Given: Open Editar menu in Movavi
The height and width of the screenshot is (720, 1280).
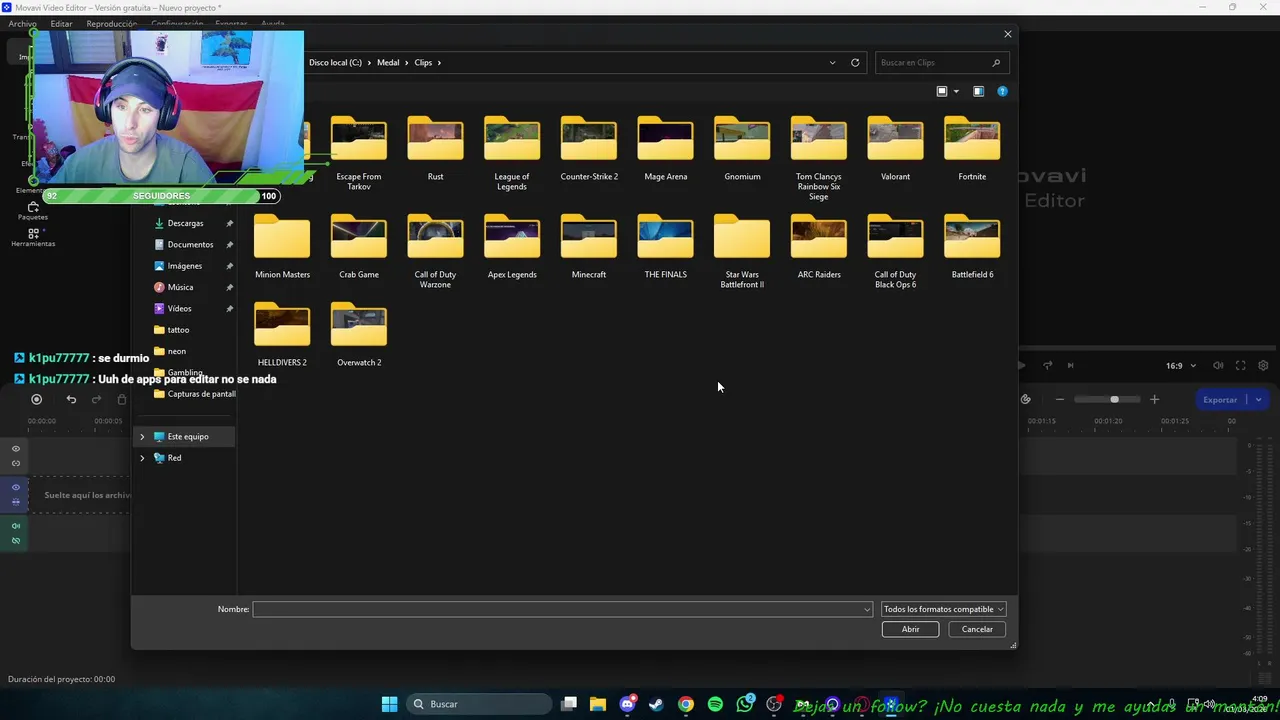Looking at the screenshot, I should point(61,24).
